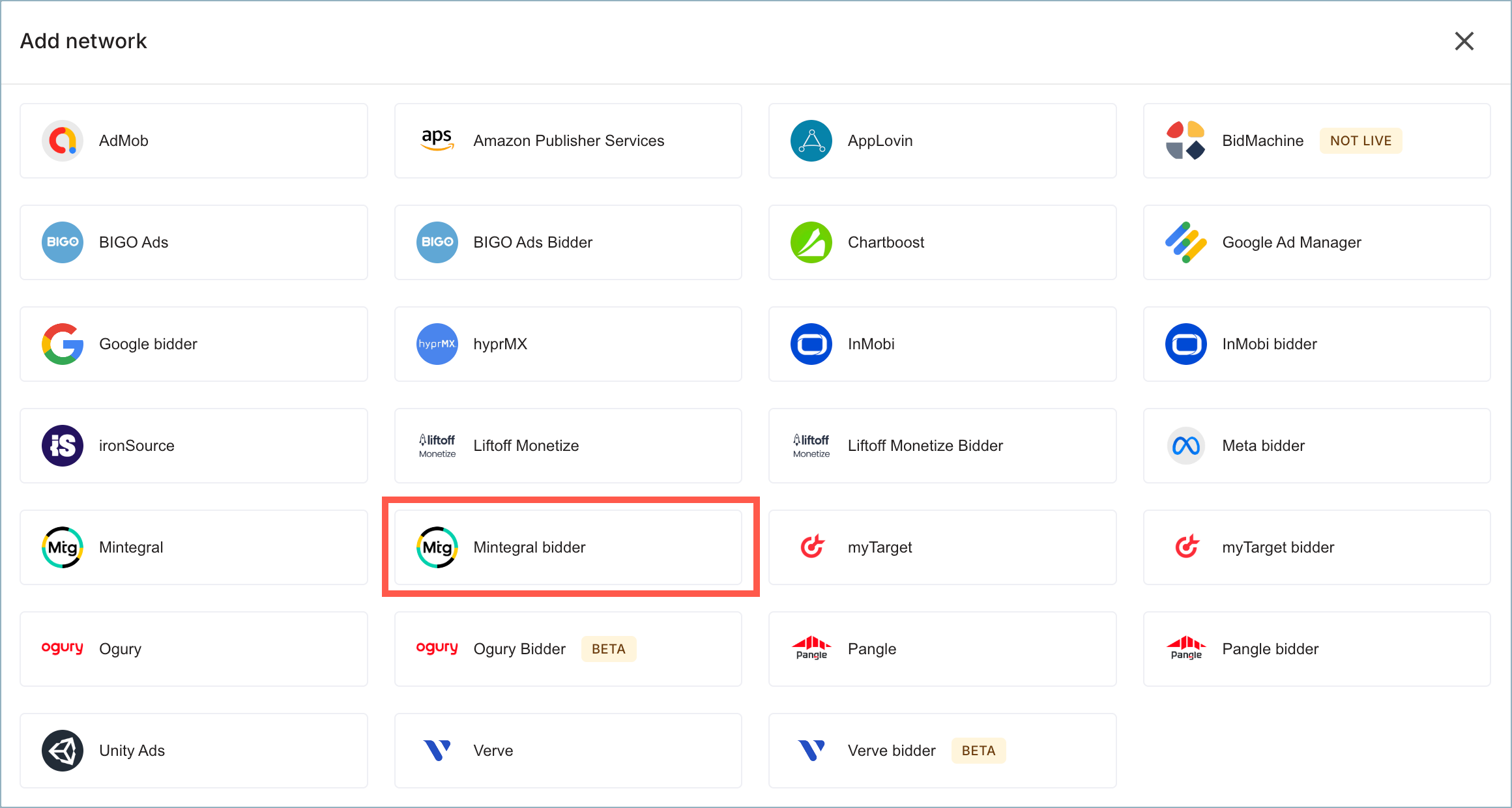
Task: Select Liftoff Monetize Bidder label
Action: coord(925,446)
